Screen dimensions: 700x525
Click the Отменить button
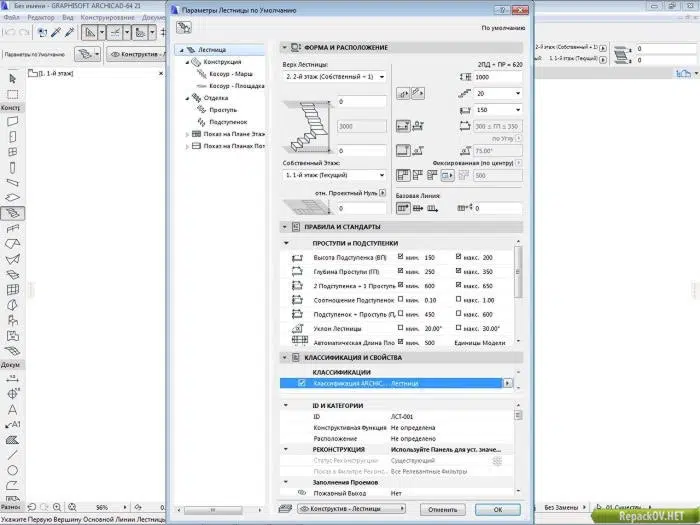tap(443, 509)
